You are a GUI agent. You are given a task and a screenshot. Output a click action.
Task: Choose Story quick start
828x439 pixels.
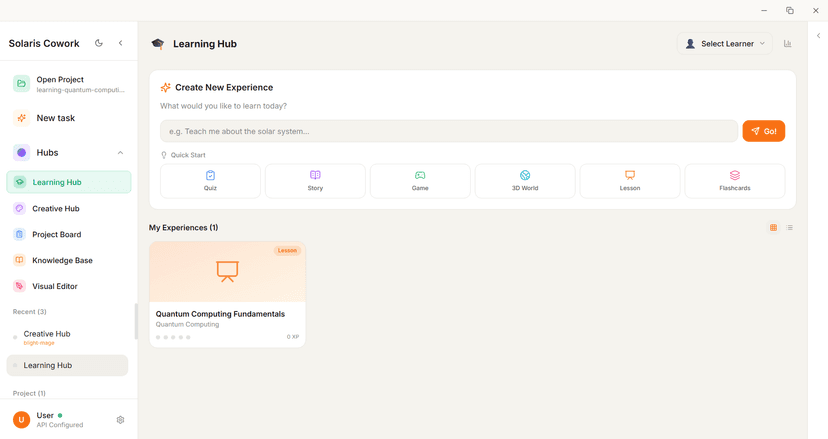pos(315,181)
